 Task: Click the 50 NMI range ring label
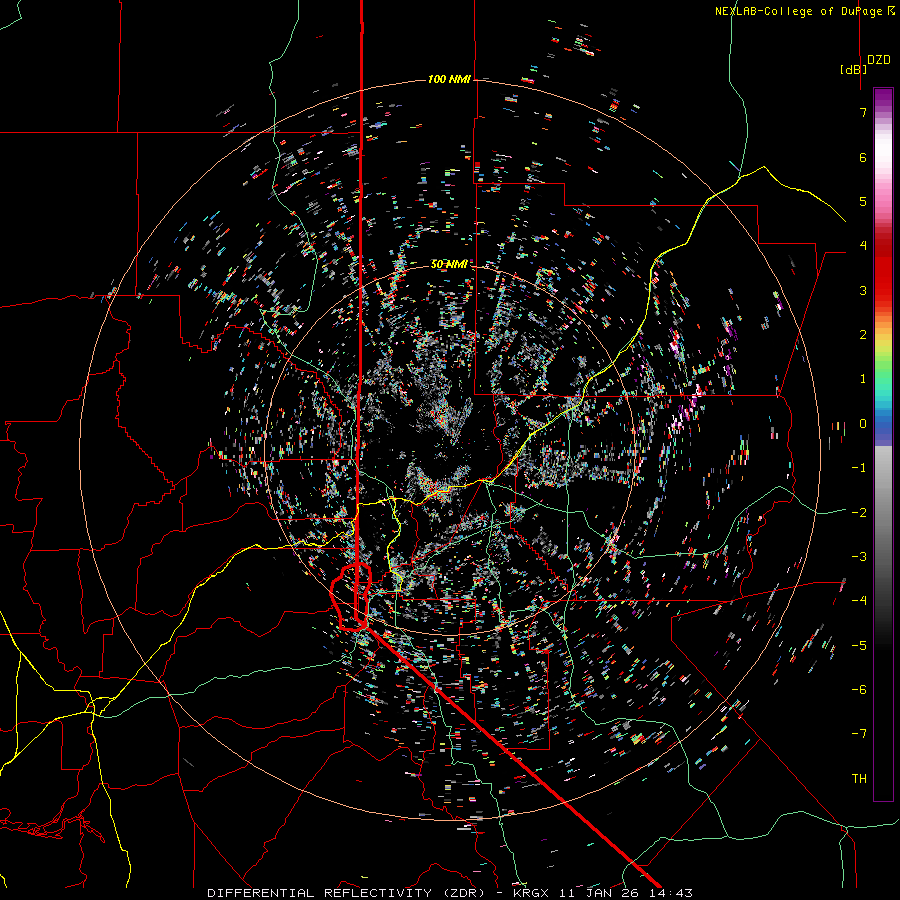pyautogui.click(x=449, y=264)
